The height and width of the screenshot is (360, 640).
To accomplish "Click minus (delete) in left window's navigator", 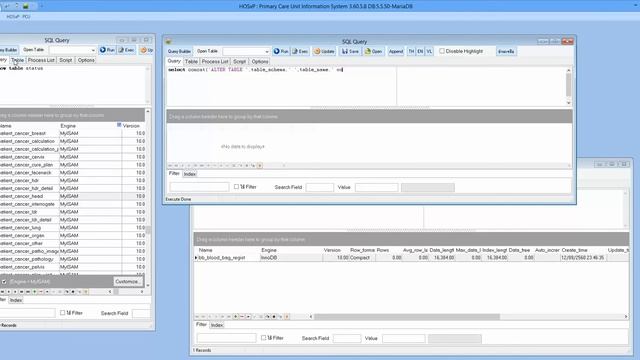I will coord(41,292).
